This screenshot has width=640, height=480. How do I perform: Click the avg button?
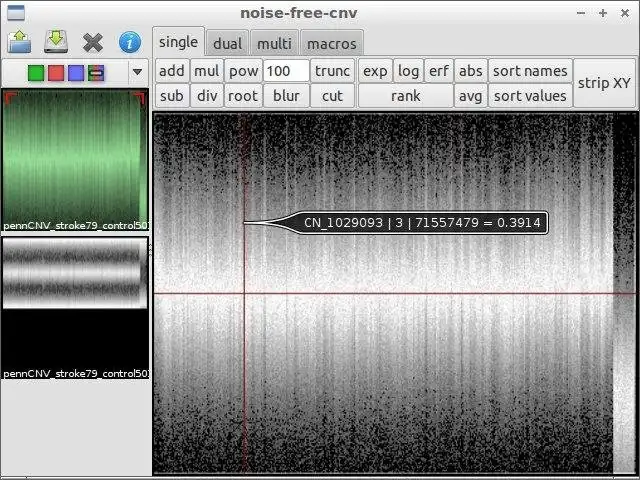click(471, 96)
